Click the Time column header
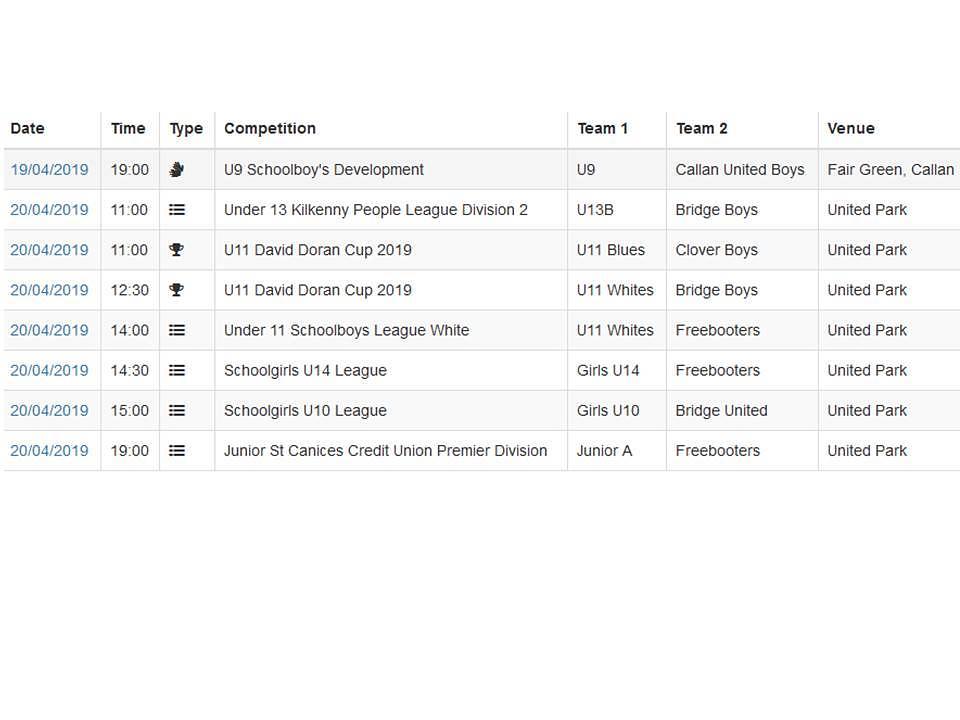Image resolution: width=960 pixels, height=720 pixels. pyautogui.click(x=128, y=129)
